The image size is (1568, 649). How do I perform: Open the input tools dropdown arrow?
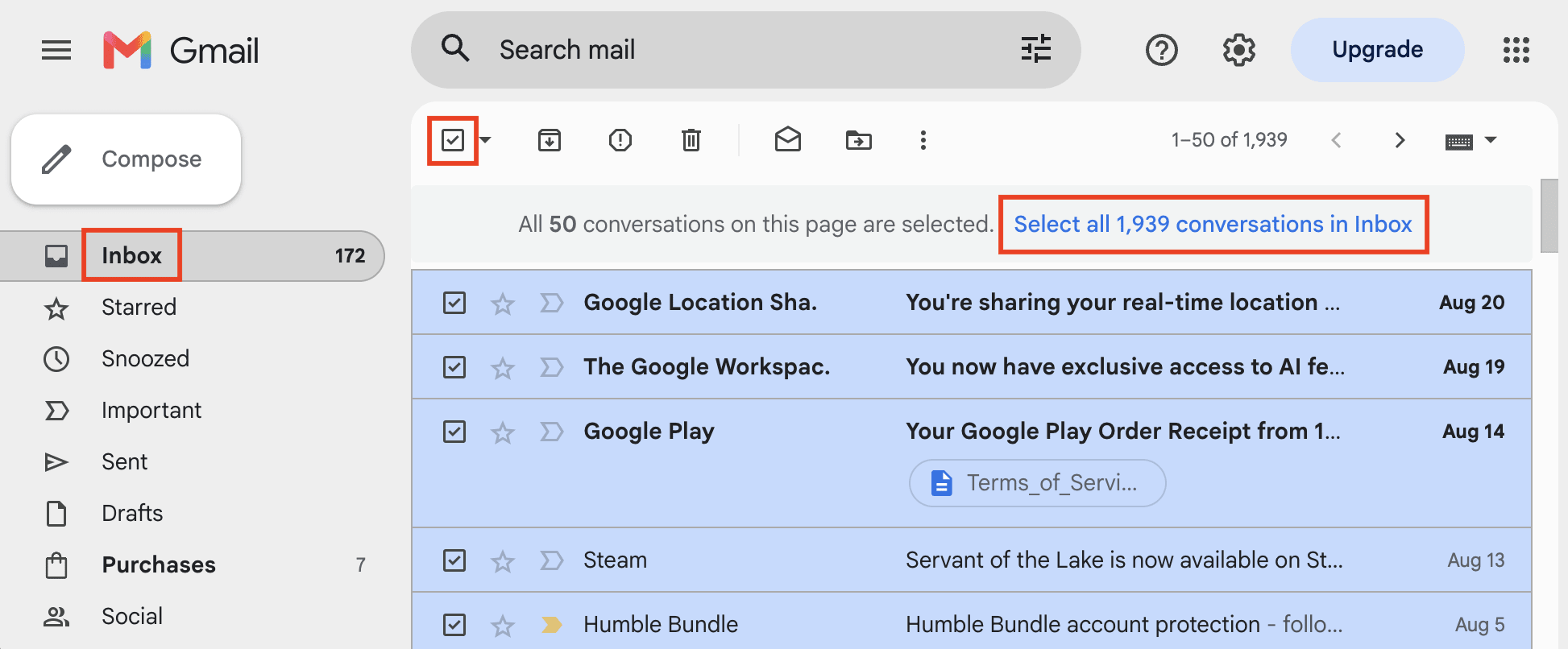pyautogui.click(x=1491, y=140)
